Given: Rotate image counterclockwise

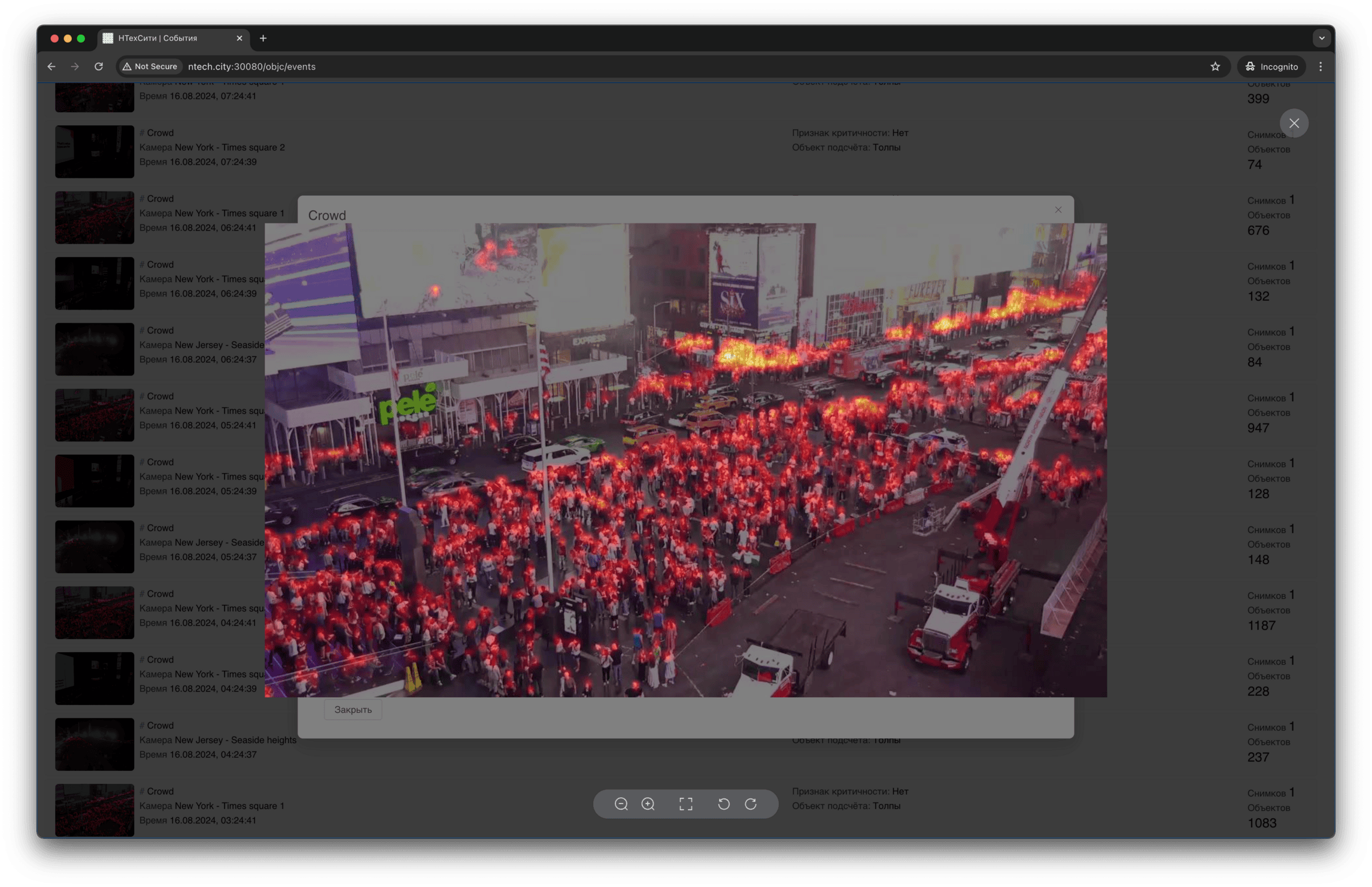Looking at the screenshot, I should [x=724, y=804].
